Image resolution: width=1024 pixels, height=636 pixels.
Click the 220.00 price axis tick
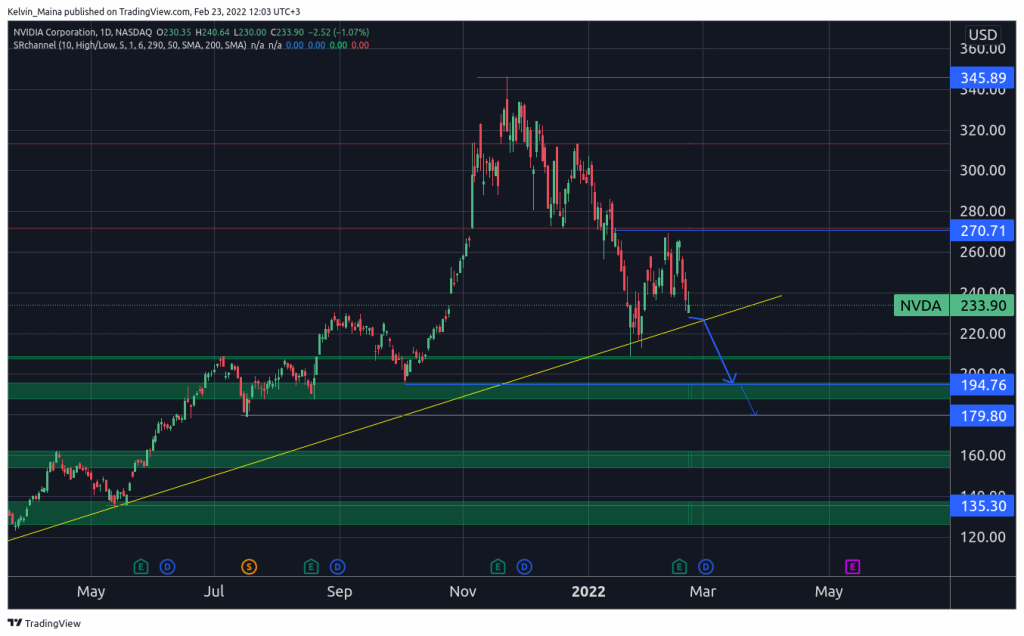pyautogui.click(x=983, y=334)
